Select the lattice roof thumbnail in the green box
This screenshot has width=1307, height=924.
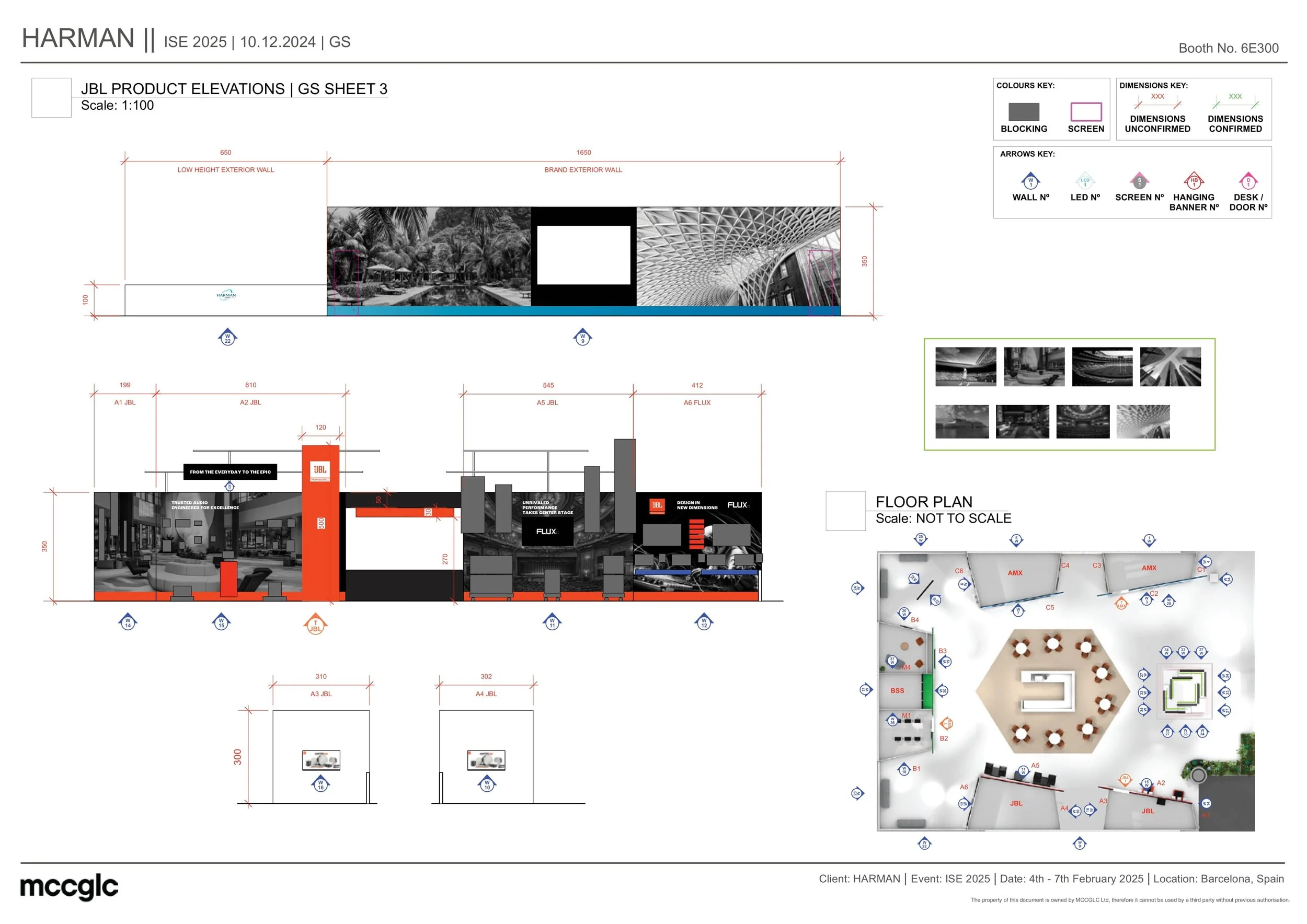pos(1143,422)
